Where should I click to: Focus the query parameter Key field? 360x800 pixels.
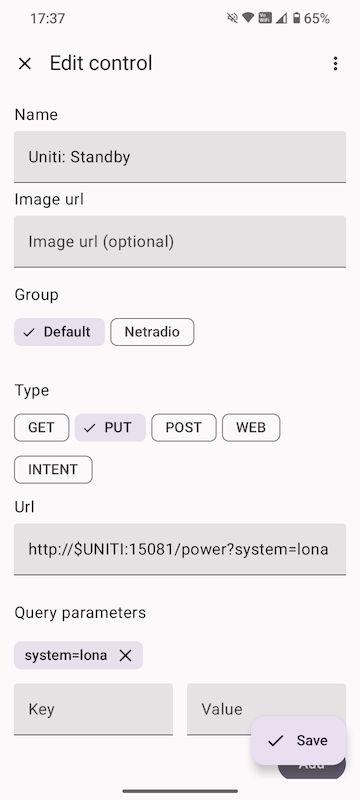click(x=93, y=709)
